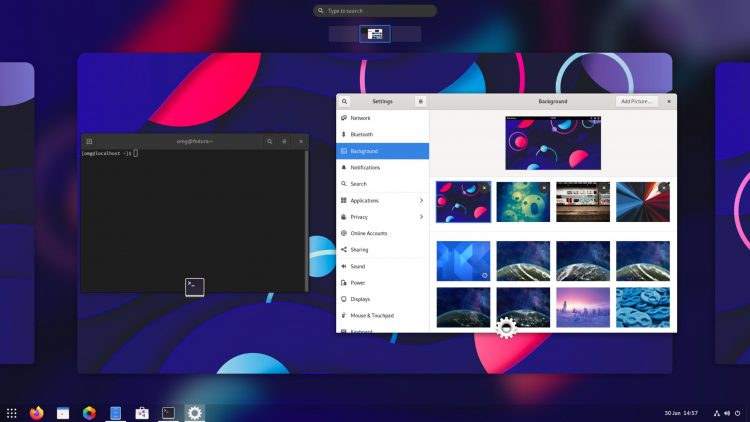Expand the Applications settings section
This screenshot has height=422, width=750.
pyautogui.click(x=382, y=200)
